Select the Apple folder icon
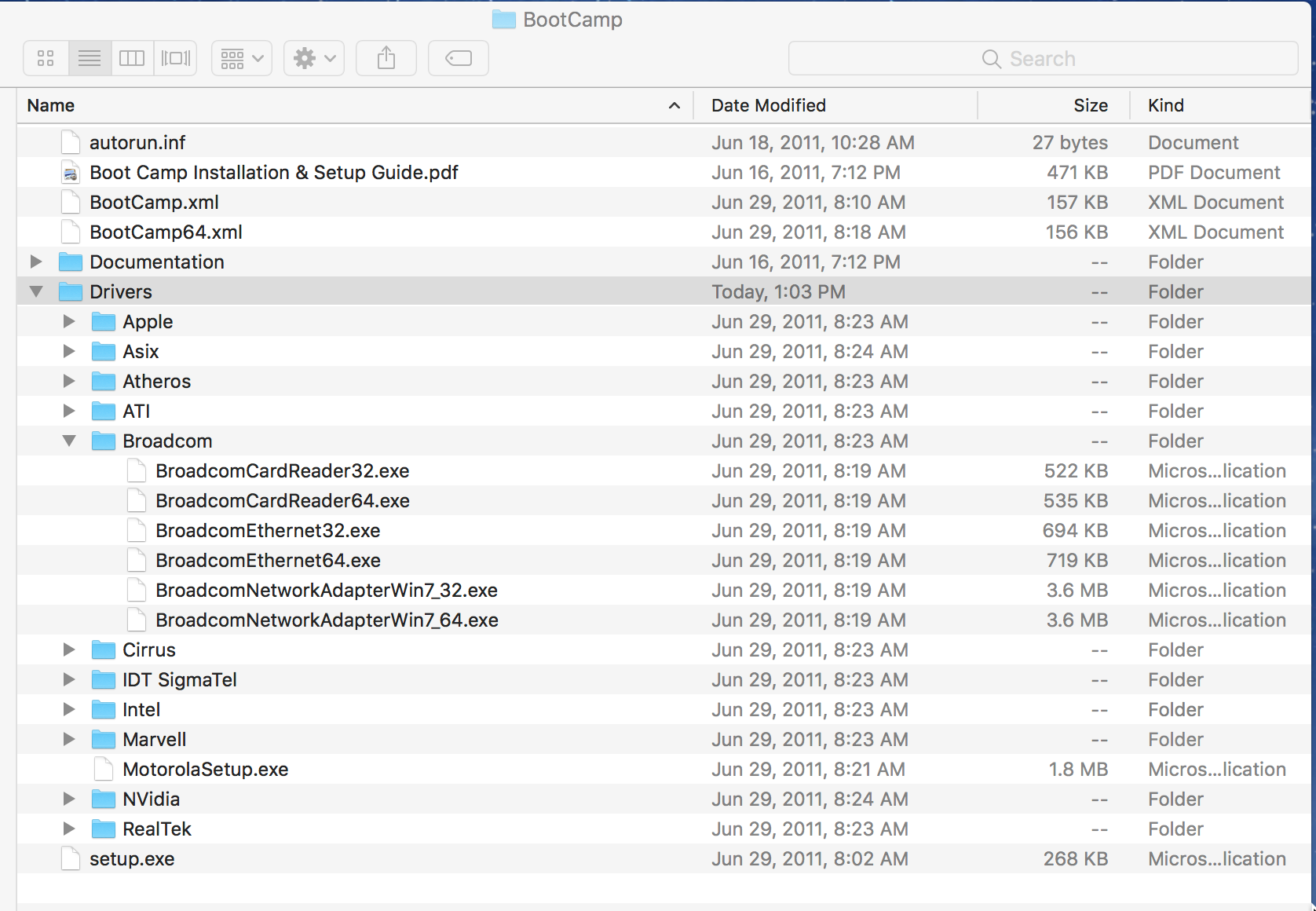The image size is (1316, 911). 104,321
